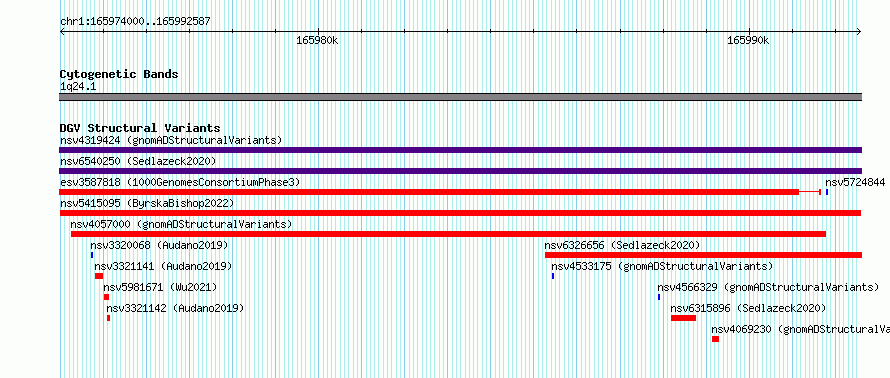
Task: Open nsv4057000 gnomADStructuralVariants label
Action: 181,224
